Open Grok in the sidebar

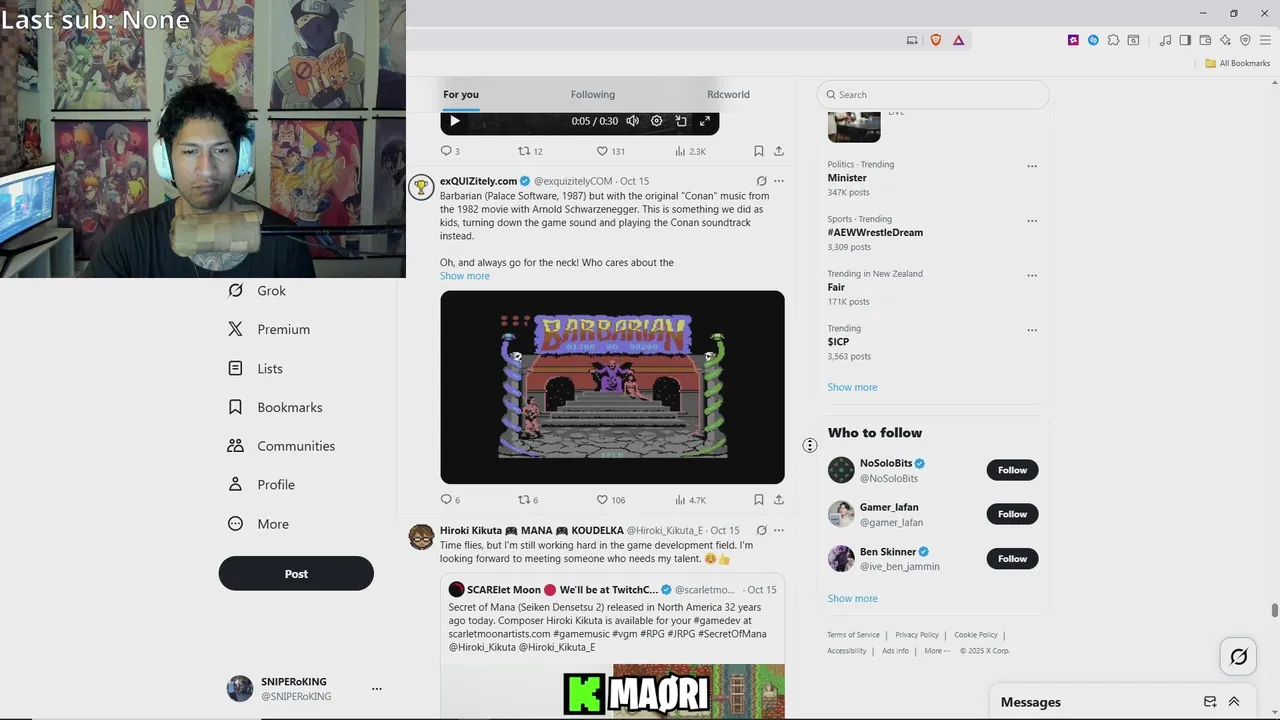[x=257, y=291]
